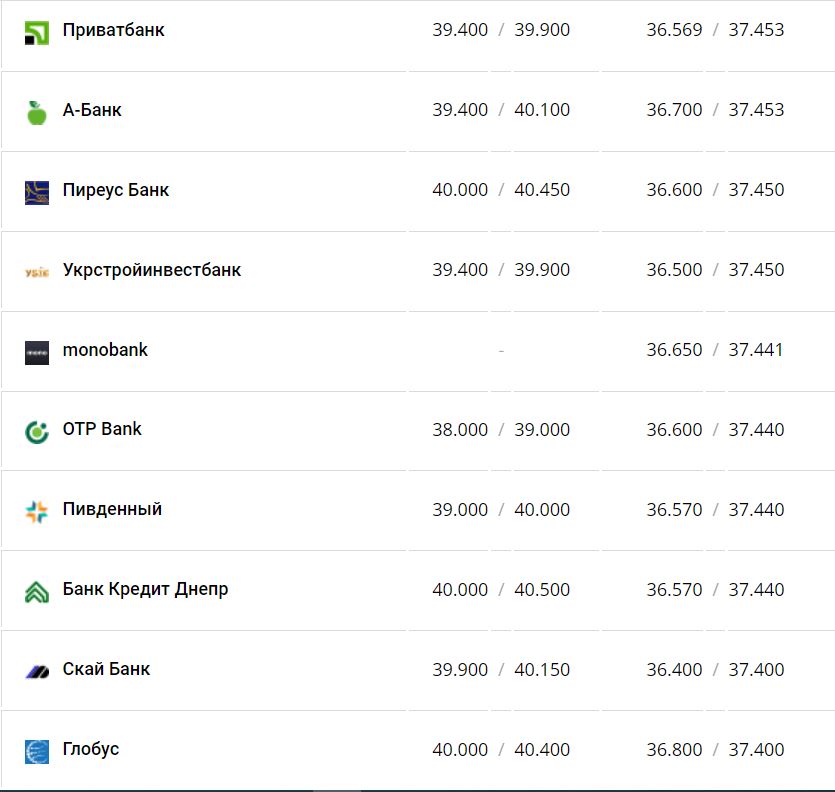
Task: Open the Приватбанк bank link
Action: click(113, 30)
